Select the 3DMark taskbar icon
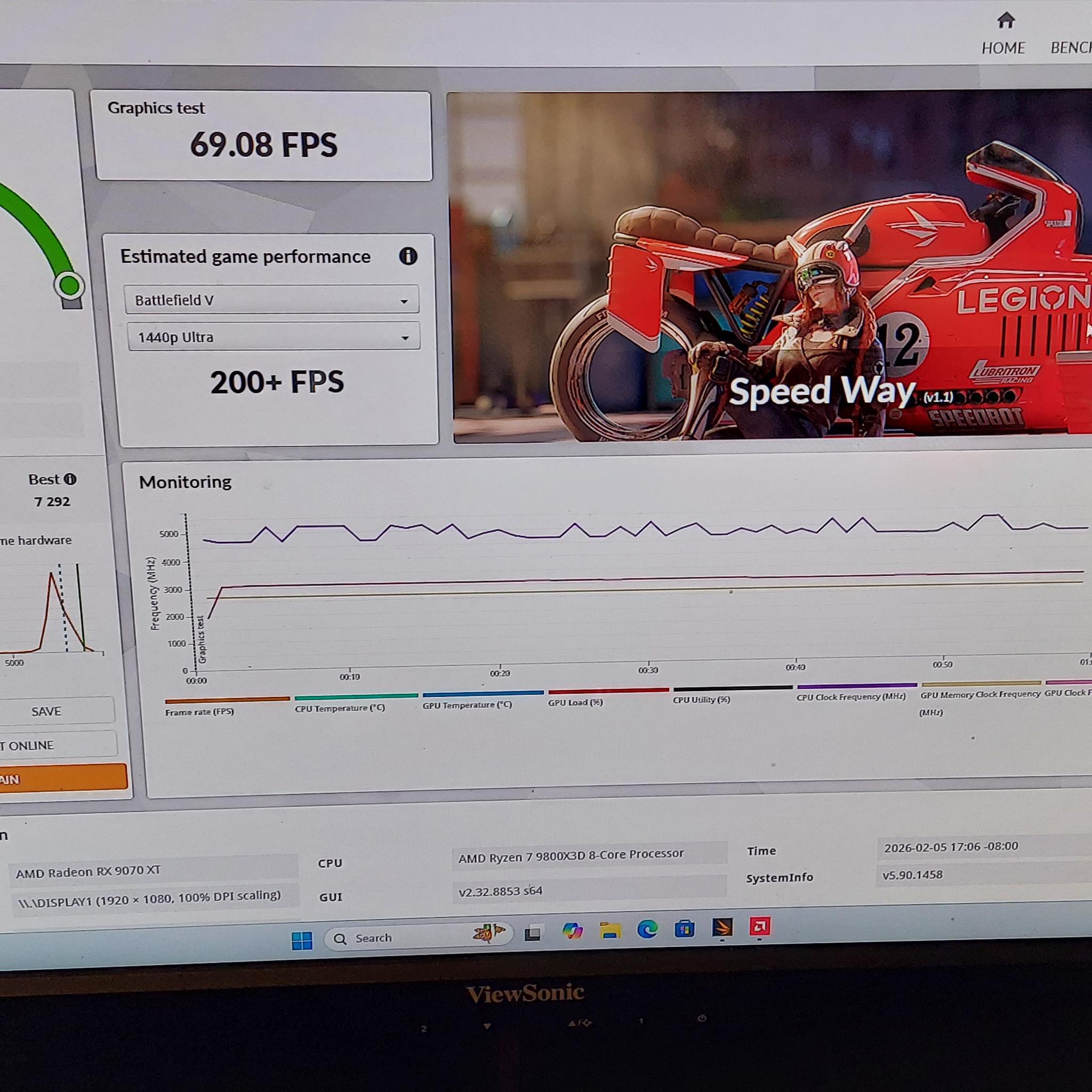Screen dimensions: 1092x1092 [x=722, y=927]
